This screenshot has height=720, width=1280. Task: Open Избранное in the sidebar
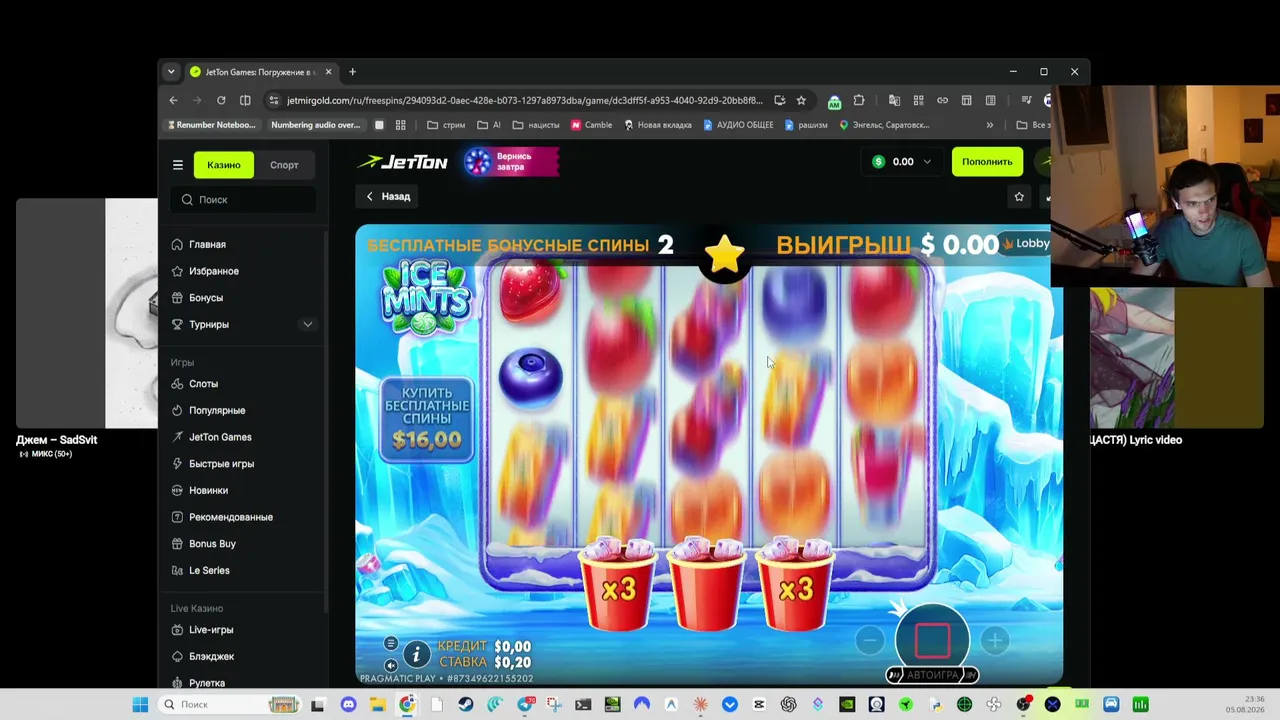[213, 271]
